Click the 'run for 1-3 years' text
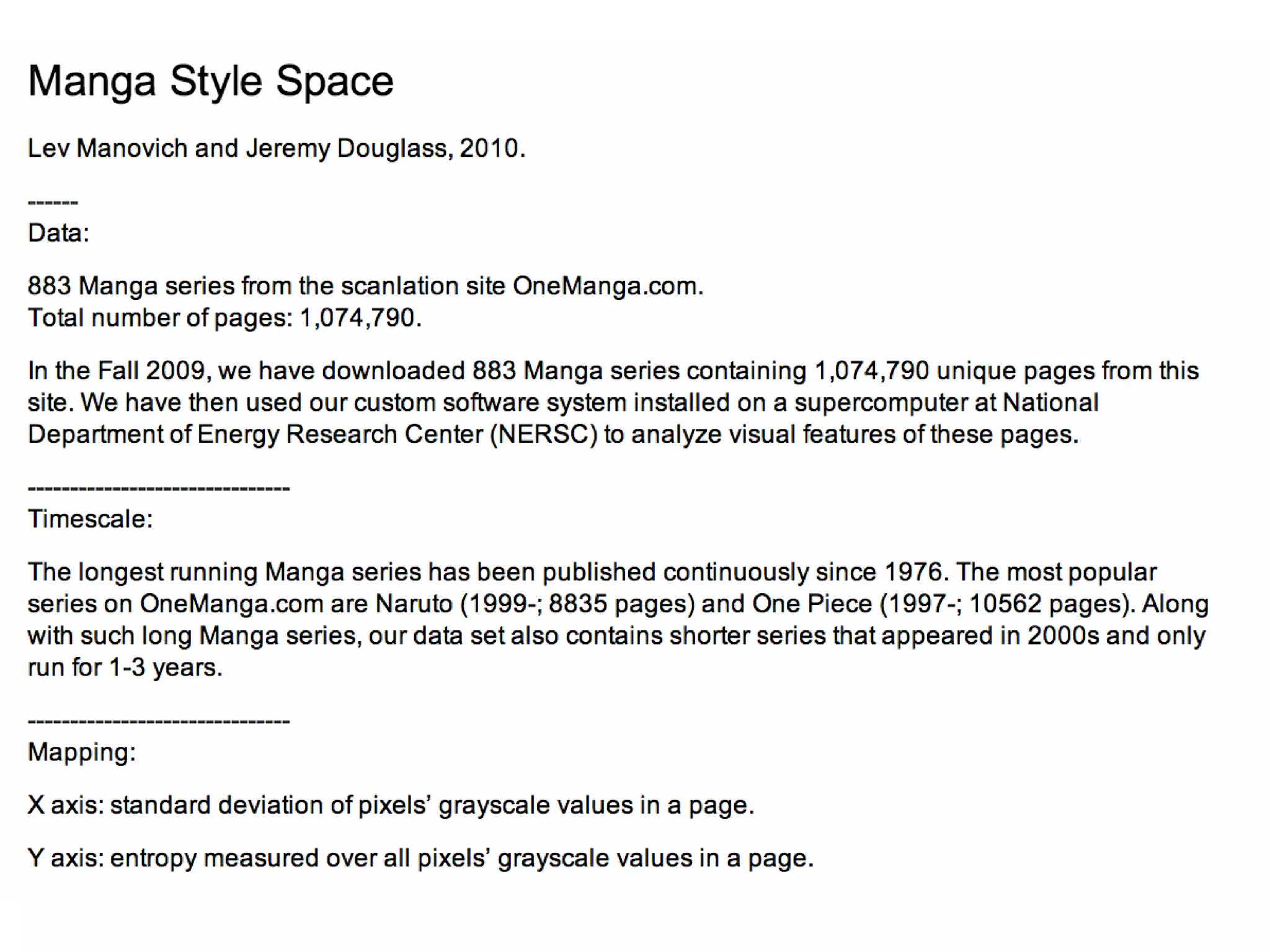 124,668
